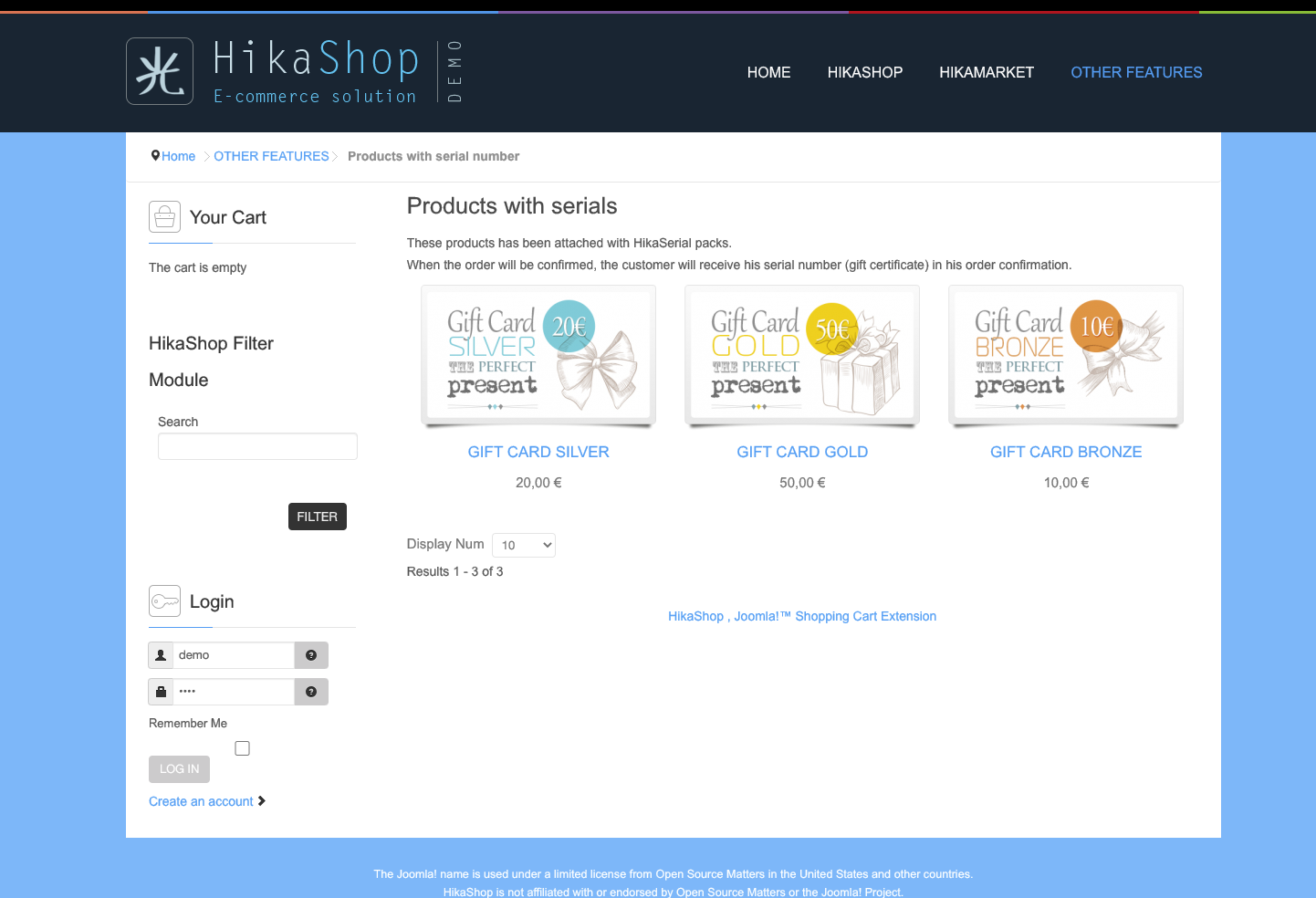Screen dimensions: 1316x898
Task: Click the 10,00 € price text
Action: 1066,483
